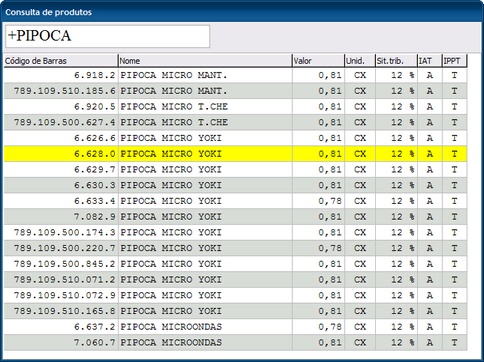Click the IPPT column header

pos(455,61)
